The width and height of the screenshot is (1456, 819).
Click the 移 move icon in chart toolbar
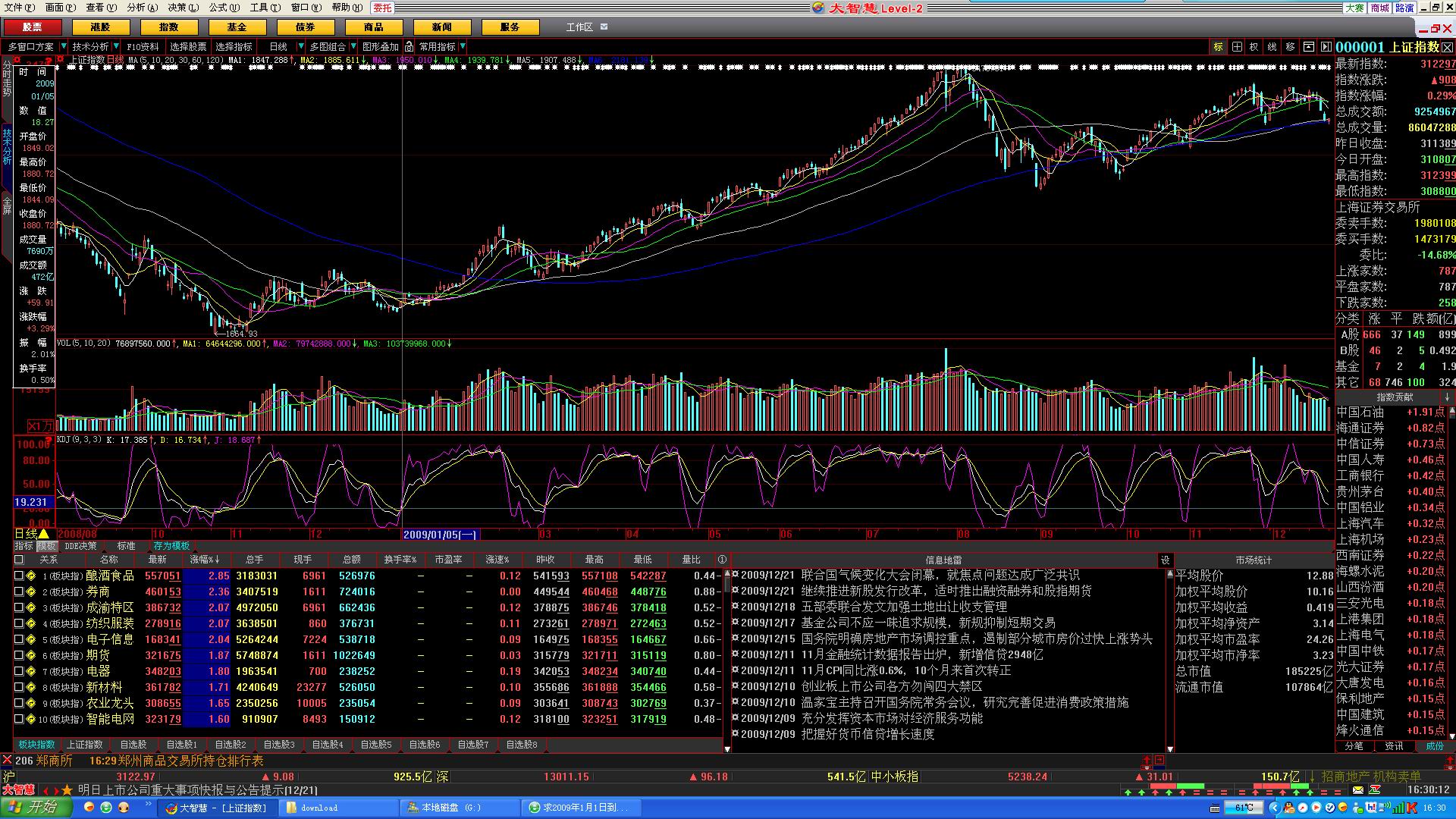(1291, 47)
